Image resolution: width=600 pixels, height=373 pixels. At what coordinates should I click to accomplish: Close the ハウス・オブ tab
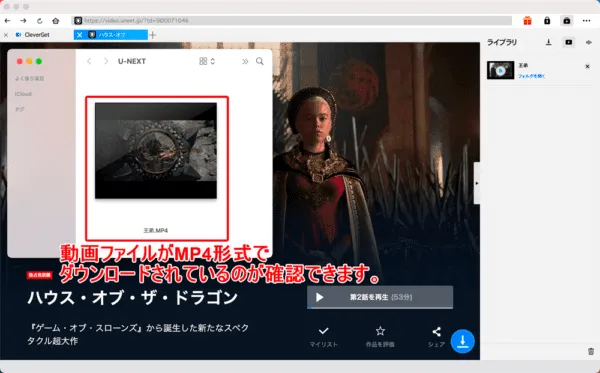coord(79,35)
